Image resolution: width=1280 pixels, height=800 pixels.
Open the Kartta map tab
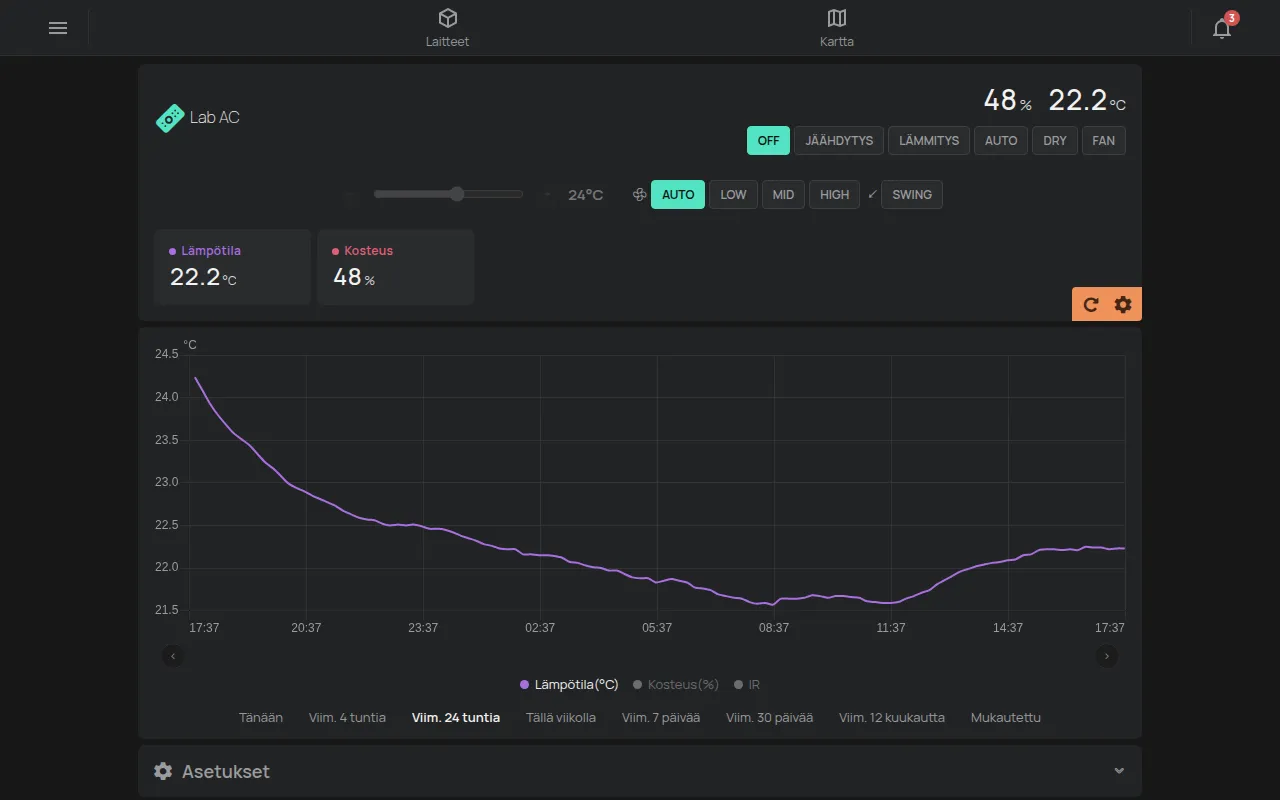[x=837, y=28]
